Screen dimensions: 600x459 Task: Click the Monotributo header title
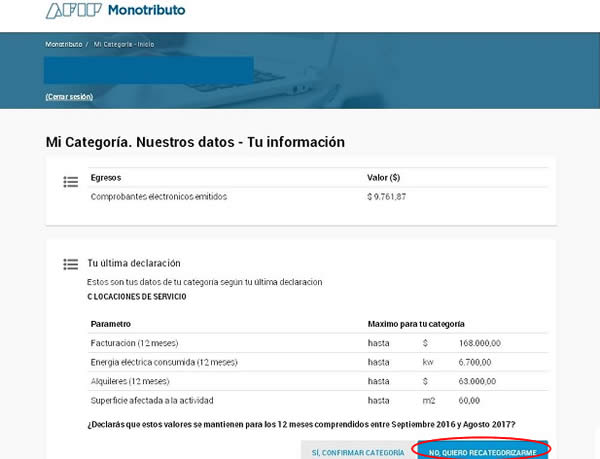click(x=147, y=10)
